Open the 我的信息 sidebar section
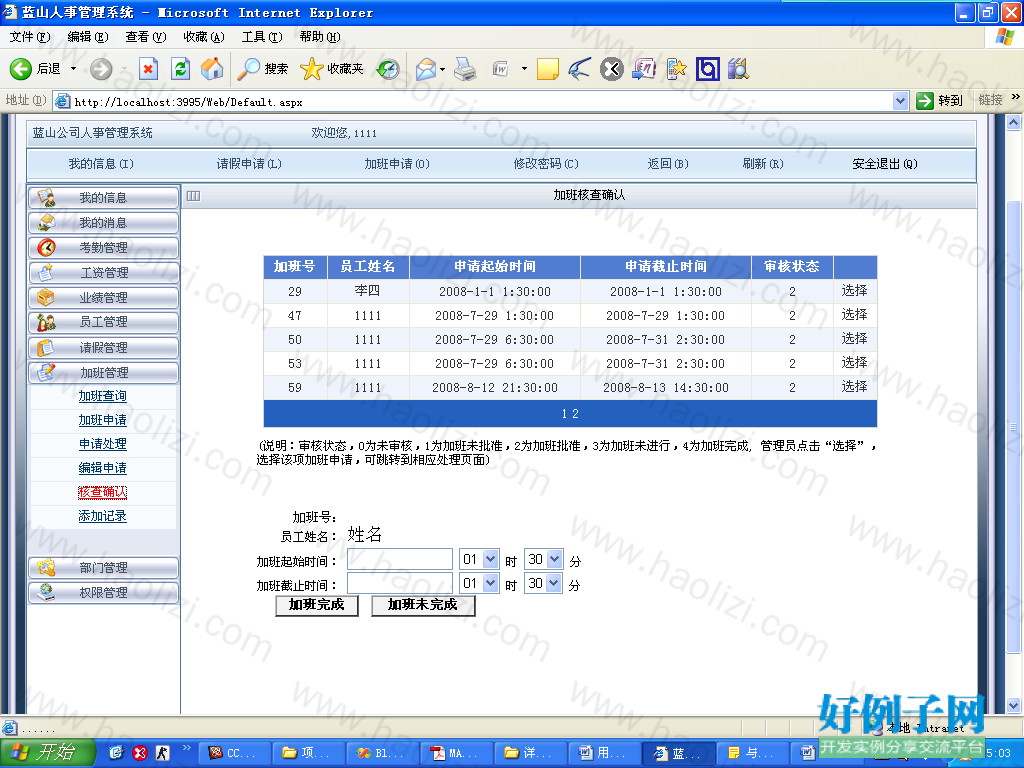 [x=103, y=198]
